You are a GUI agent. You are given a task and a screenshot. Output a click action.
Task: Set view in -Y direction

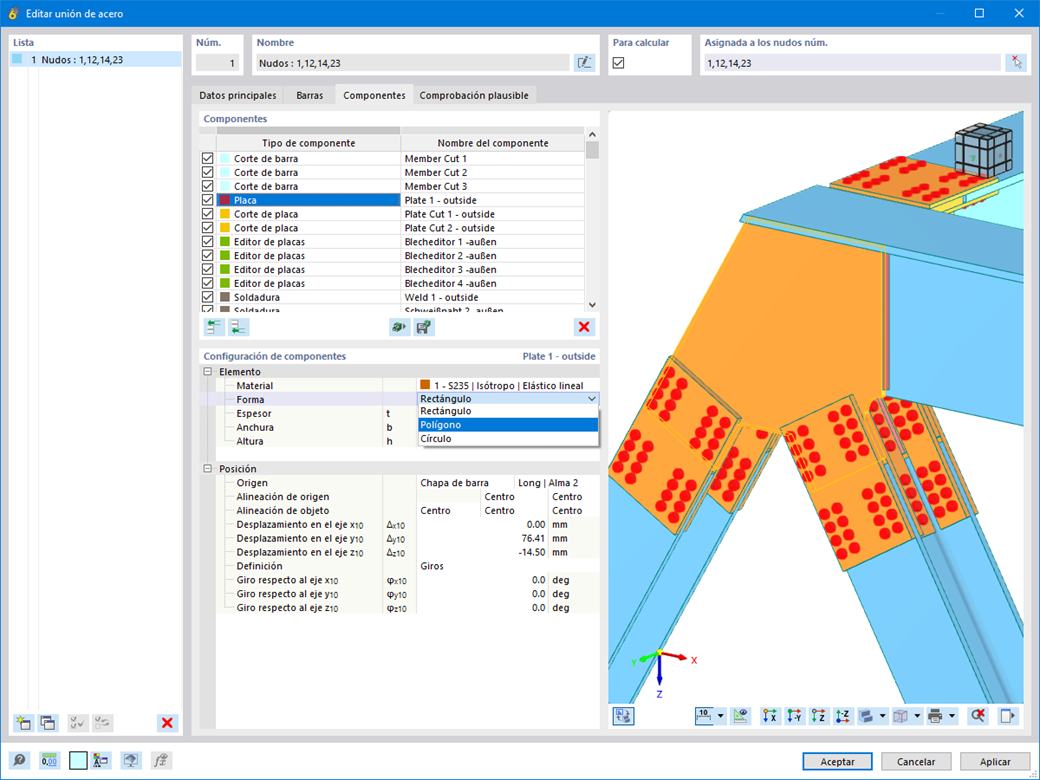(x=795, y=716)
